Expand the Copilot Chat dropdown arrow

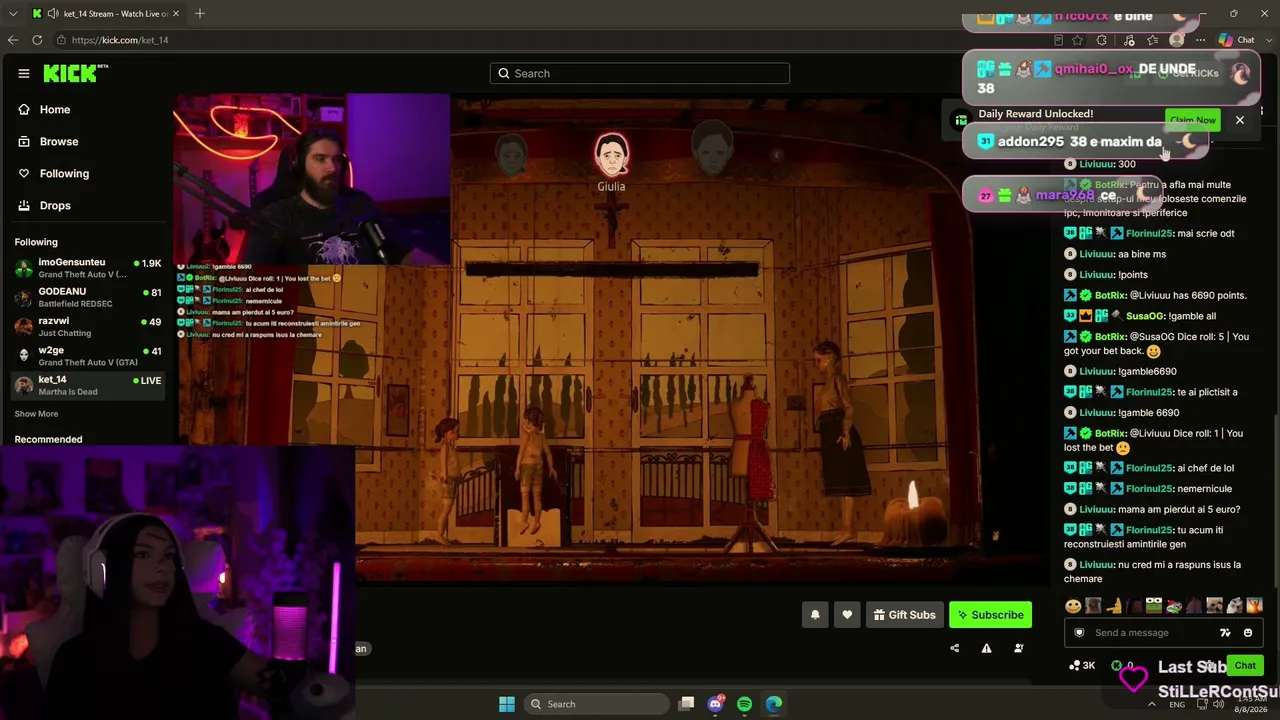[1267, 40]
